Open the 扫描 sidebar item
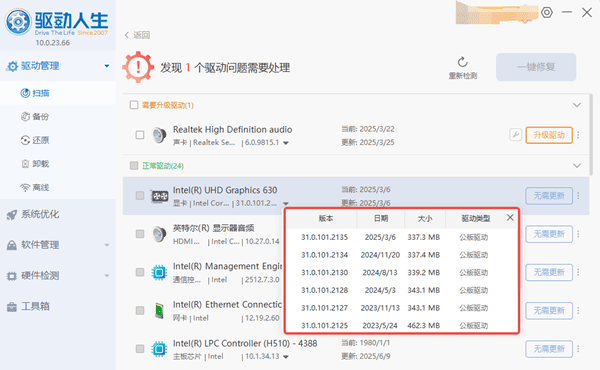The height and width of the screenshot is (370, 600). 58,93
